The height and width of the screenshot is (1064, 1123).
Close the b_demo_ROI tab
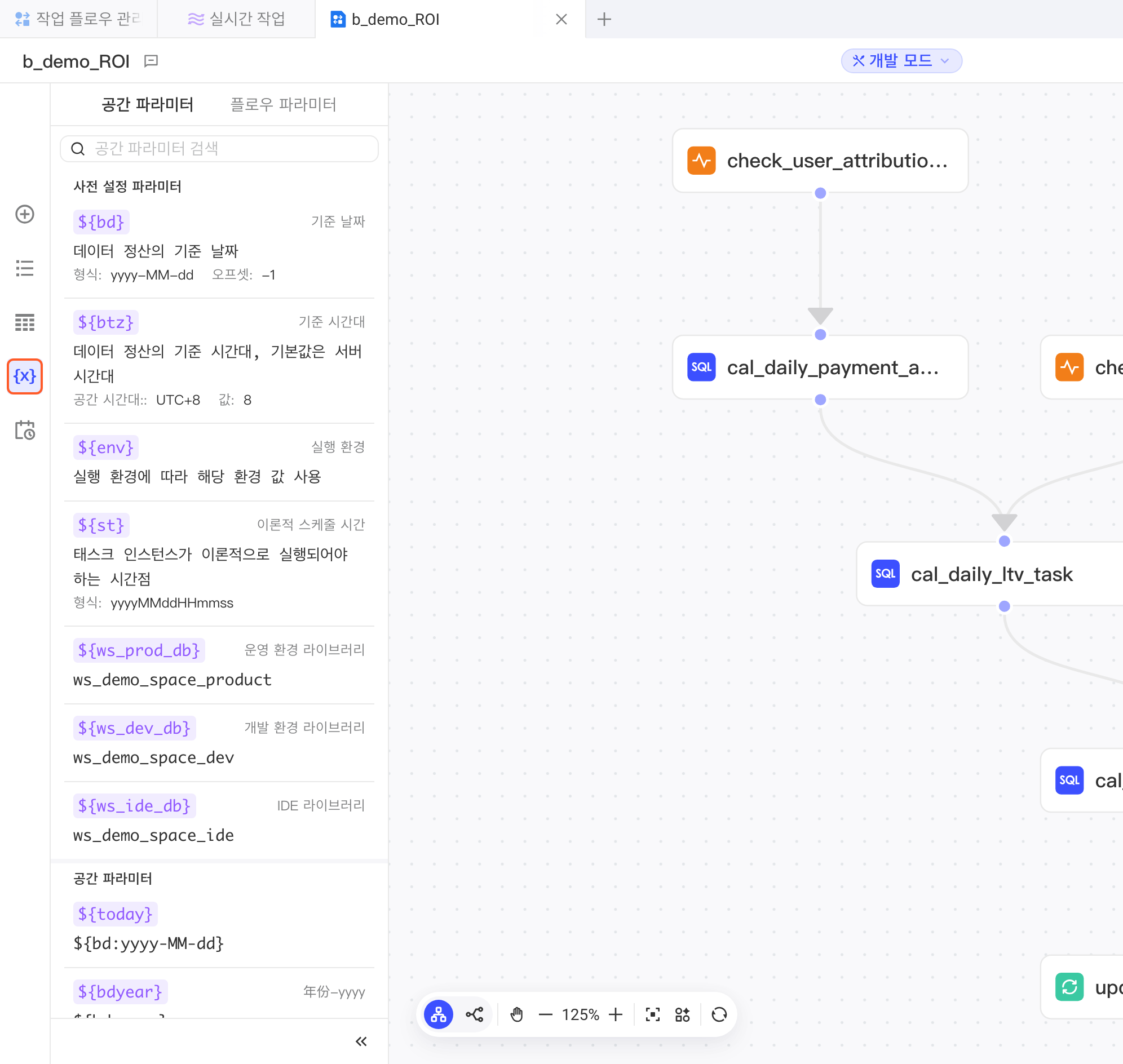[561, 19]
